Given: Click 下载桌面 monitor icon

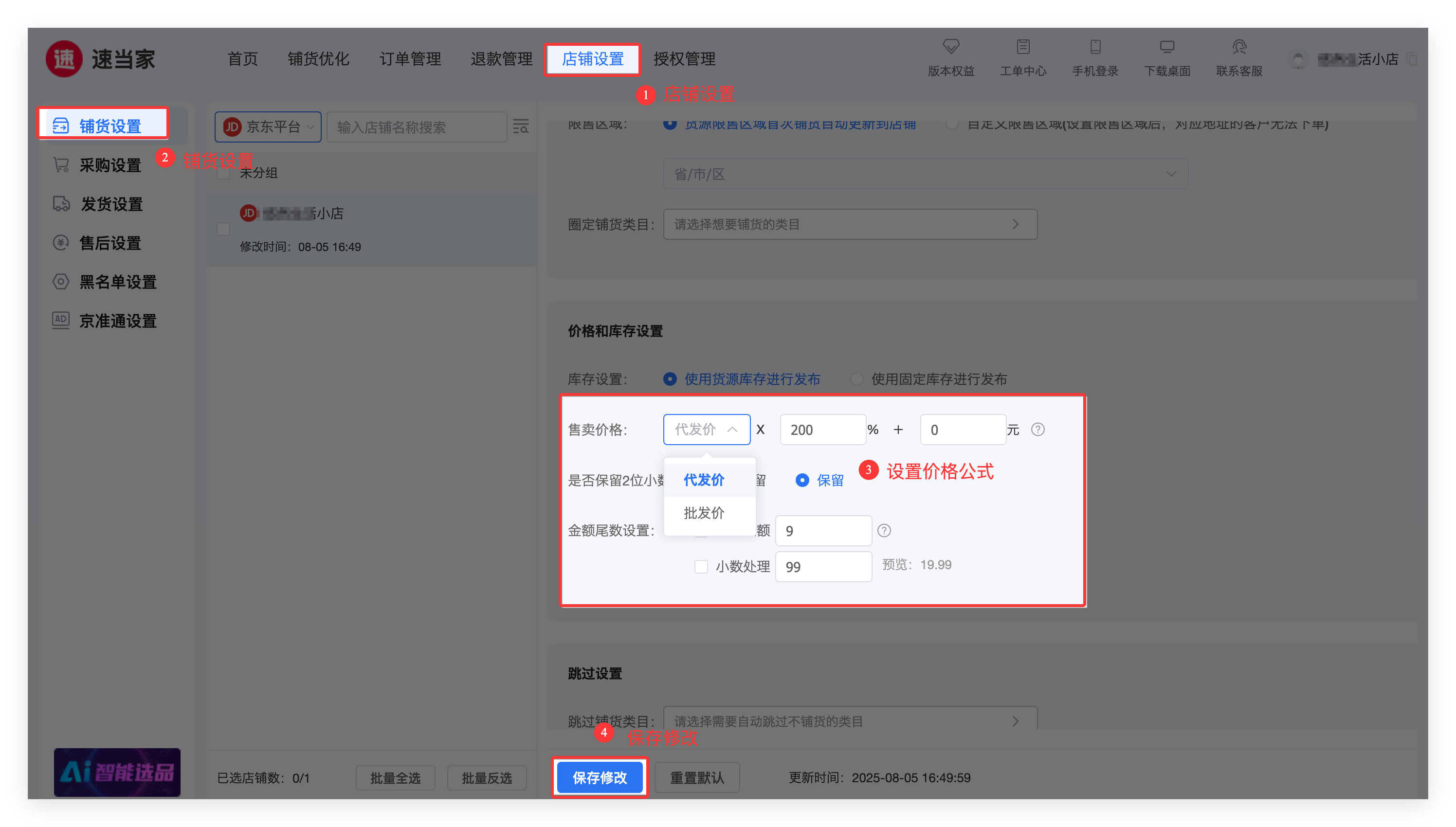Looking at the screenshot, I should (x=1167, y=47).
